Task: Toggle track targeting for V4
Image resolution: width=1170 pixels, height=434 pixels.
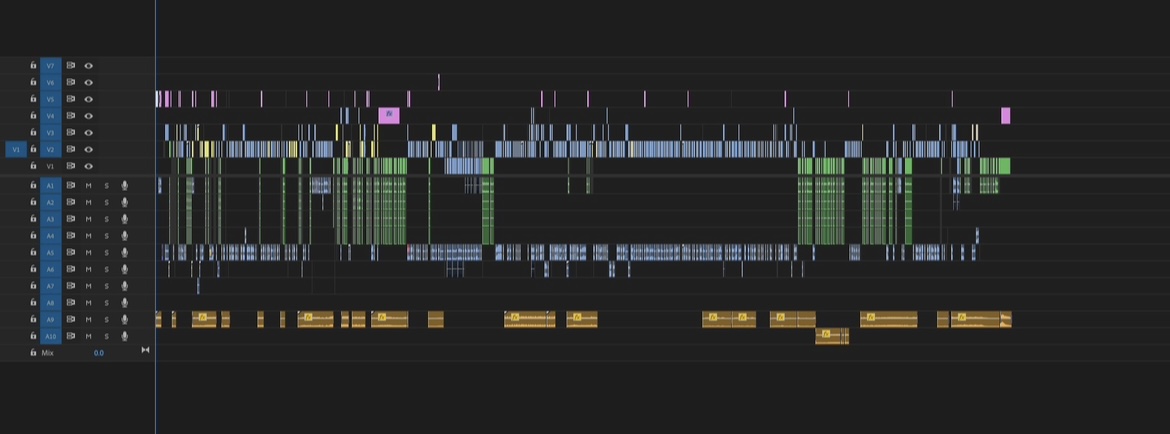Action: point(50,116)
